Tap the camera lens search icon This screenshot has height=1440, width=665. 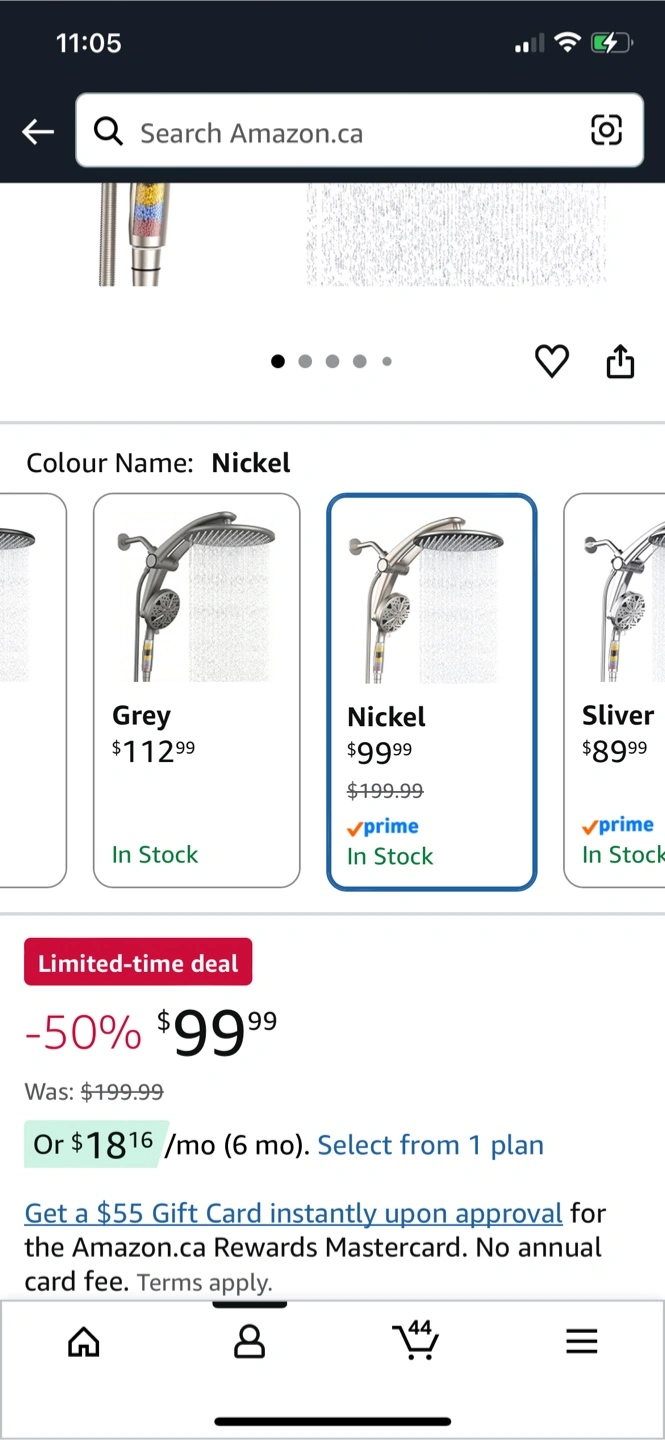[606, 130]
